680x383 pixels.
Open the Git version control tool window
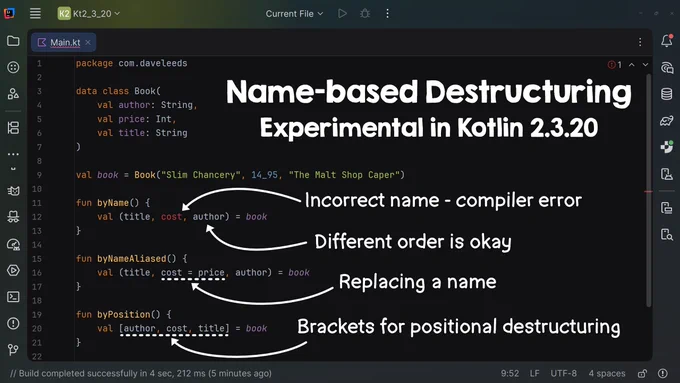coord(13,350)
